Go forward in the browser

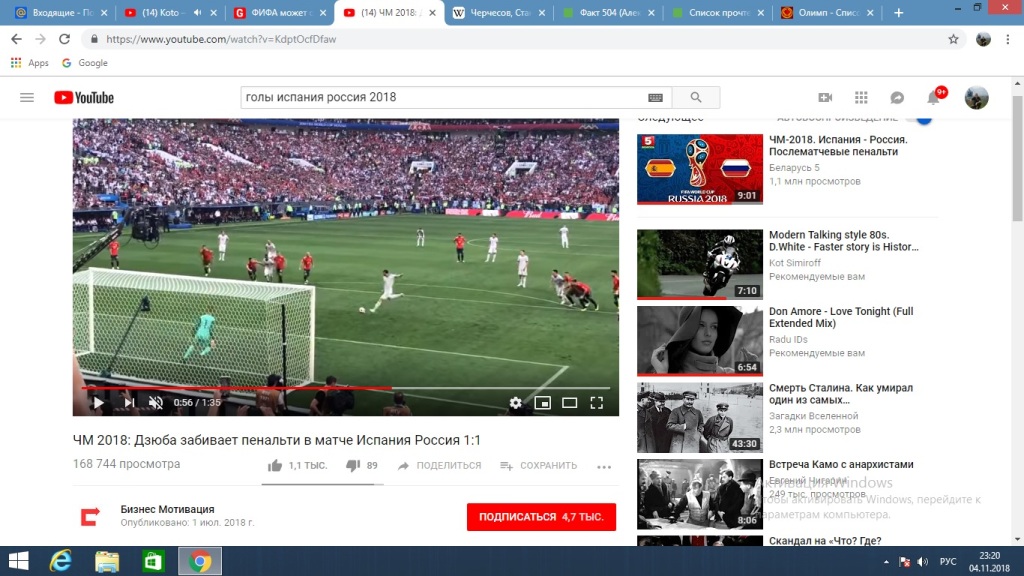[40, 39]
